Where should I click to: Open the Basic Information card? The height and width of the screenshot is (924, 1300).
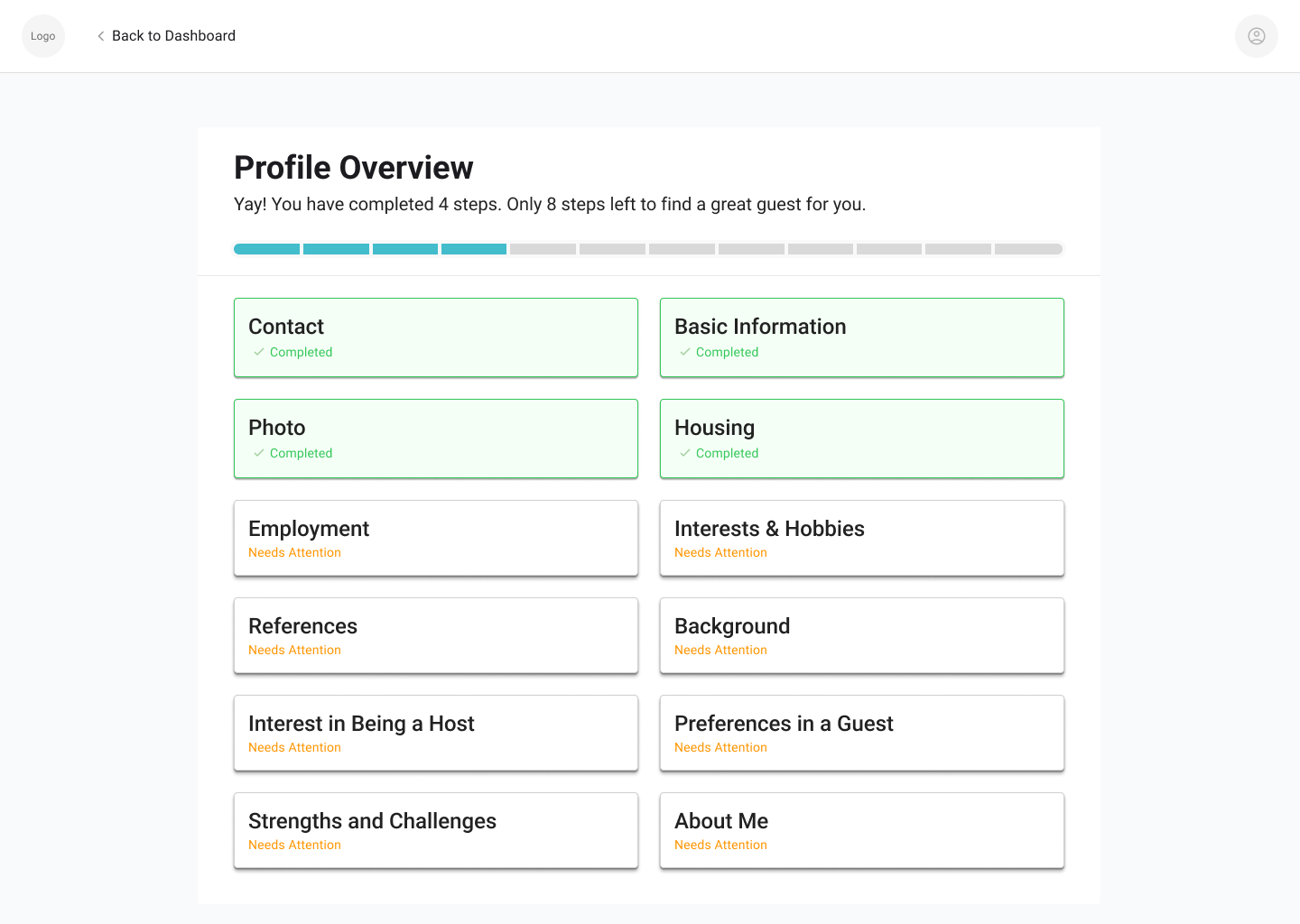coord(862,337)
